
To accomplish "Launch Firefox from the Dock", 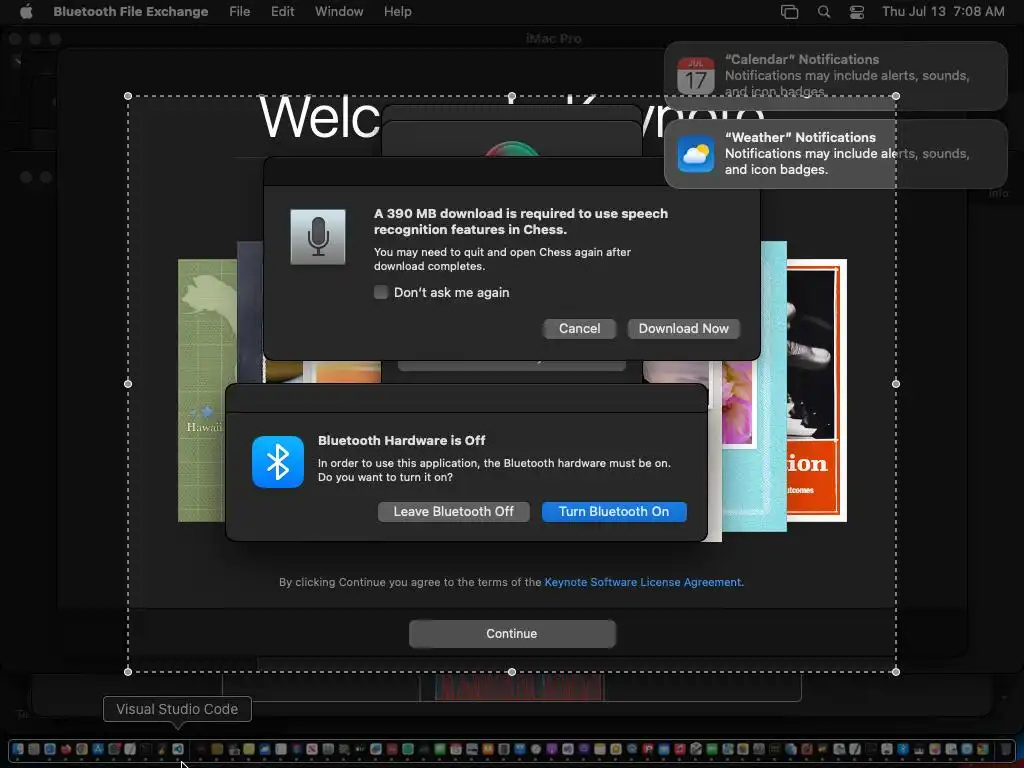I will tap(66, 749).
